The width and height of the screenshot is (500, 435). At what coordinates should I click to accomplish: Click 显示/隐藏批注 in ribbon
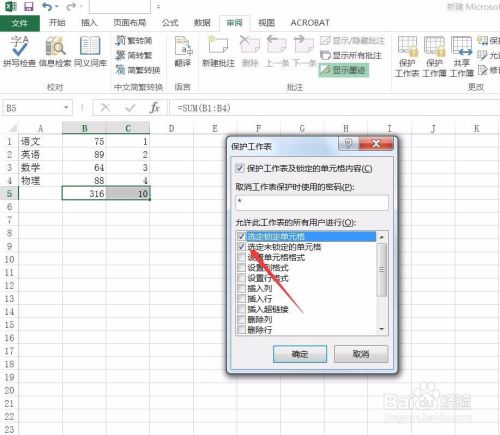click(352, 41)
